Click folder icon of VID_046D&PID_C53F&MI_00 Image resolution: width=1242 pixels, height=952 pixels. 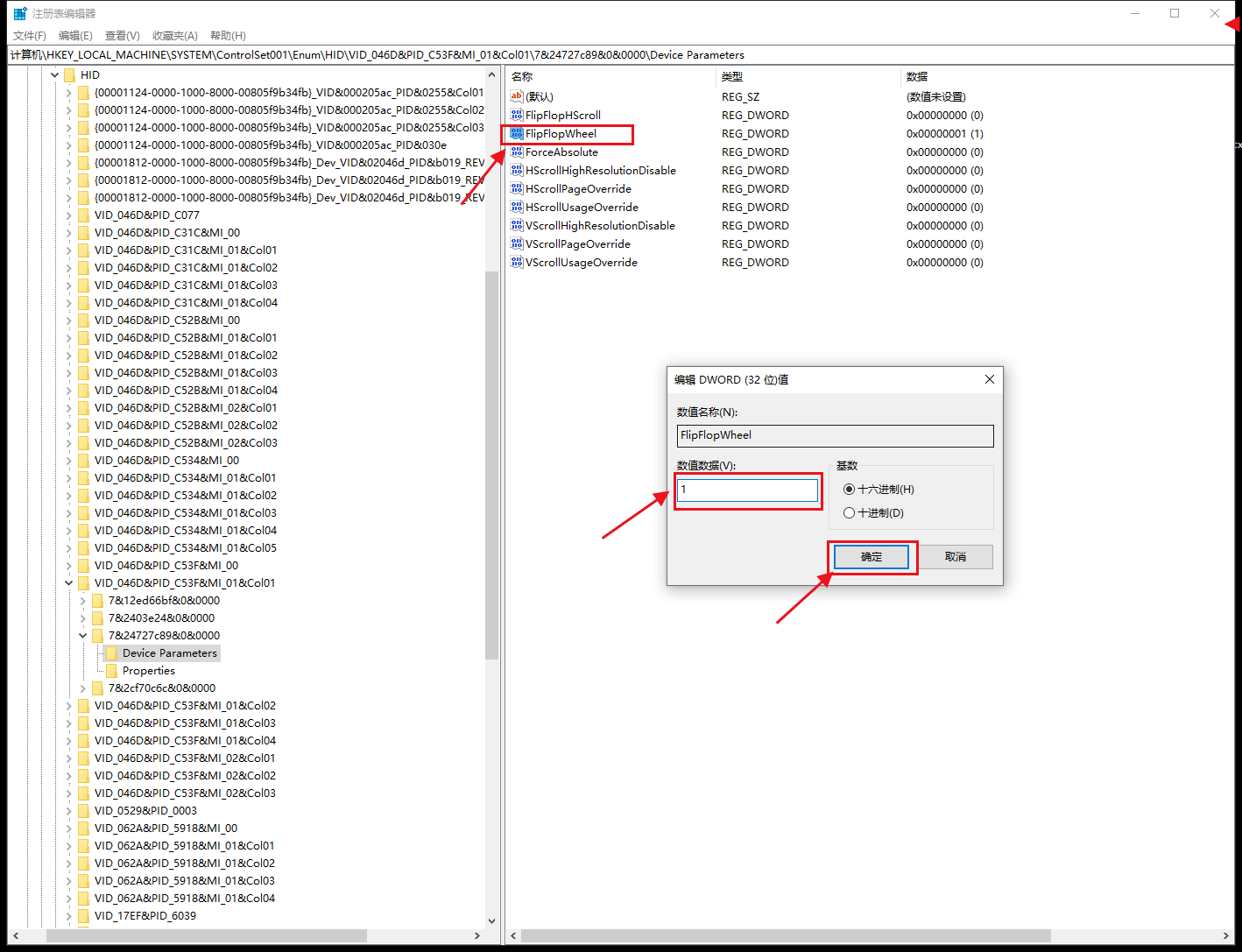point(83,565)
